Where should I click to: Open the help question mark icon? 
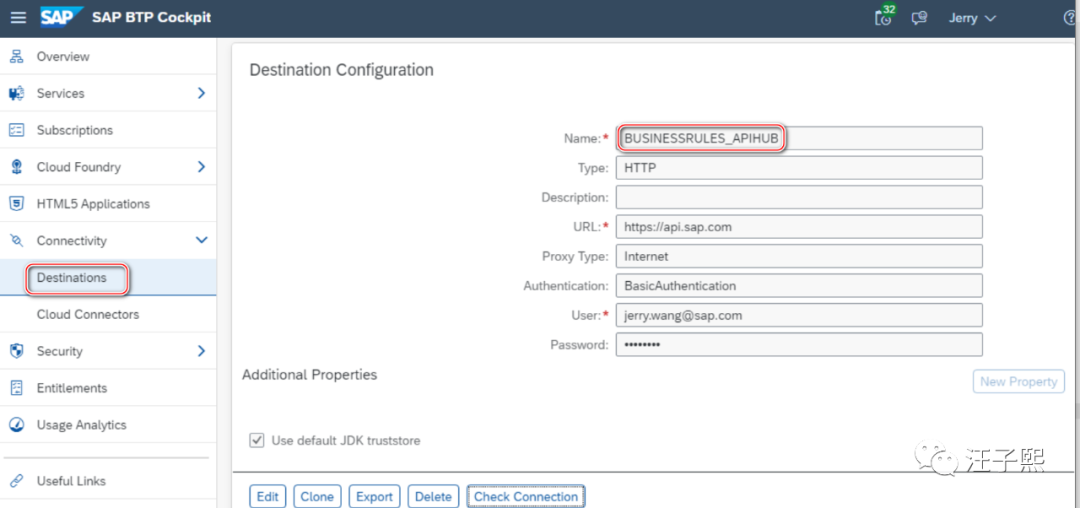pos(1070,18)
